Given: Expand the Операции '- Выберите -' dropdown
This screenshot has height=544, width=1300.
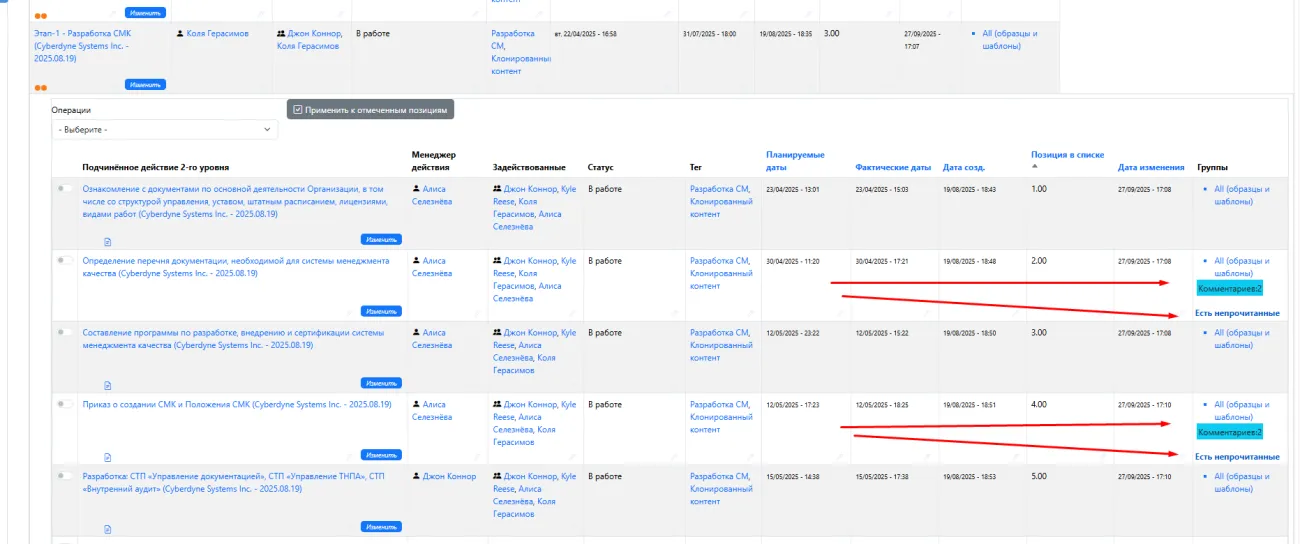Looking at the screenshot, I should tap(165, 130).
